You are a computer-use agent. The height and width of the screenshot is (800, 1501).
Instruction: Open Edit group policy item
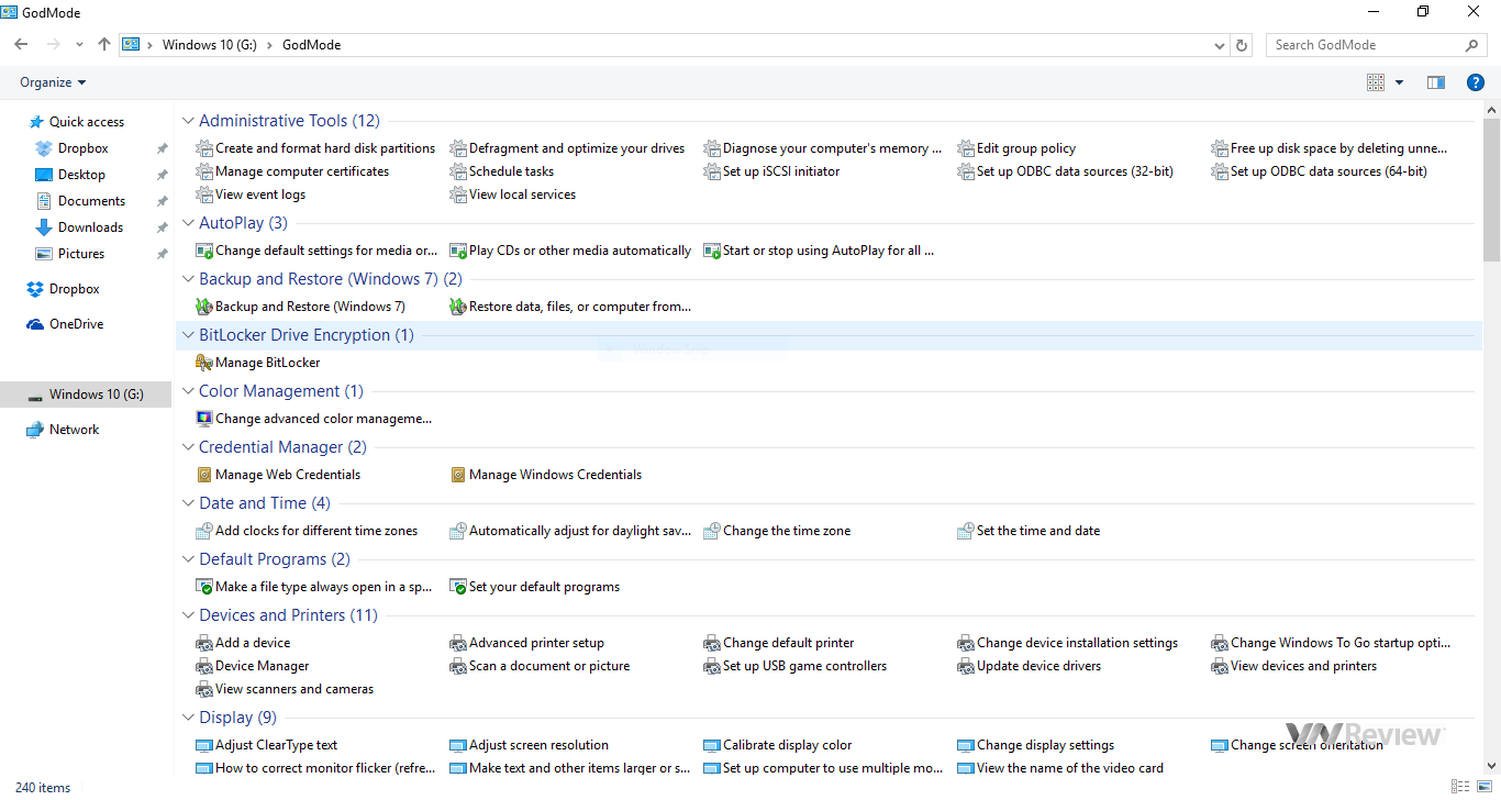point(1017,148)
